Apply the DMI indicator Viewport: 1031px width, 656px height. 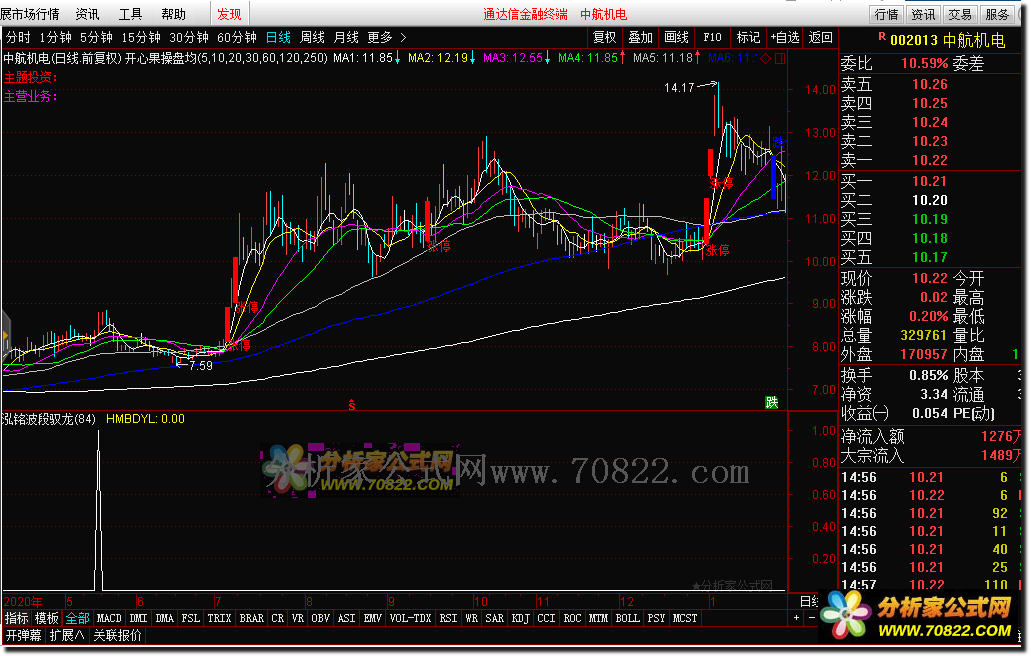tap(138, 618)
